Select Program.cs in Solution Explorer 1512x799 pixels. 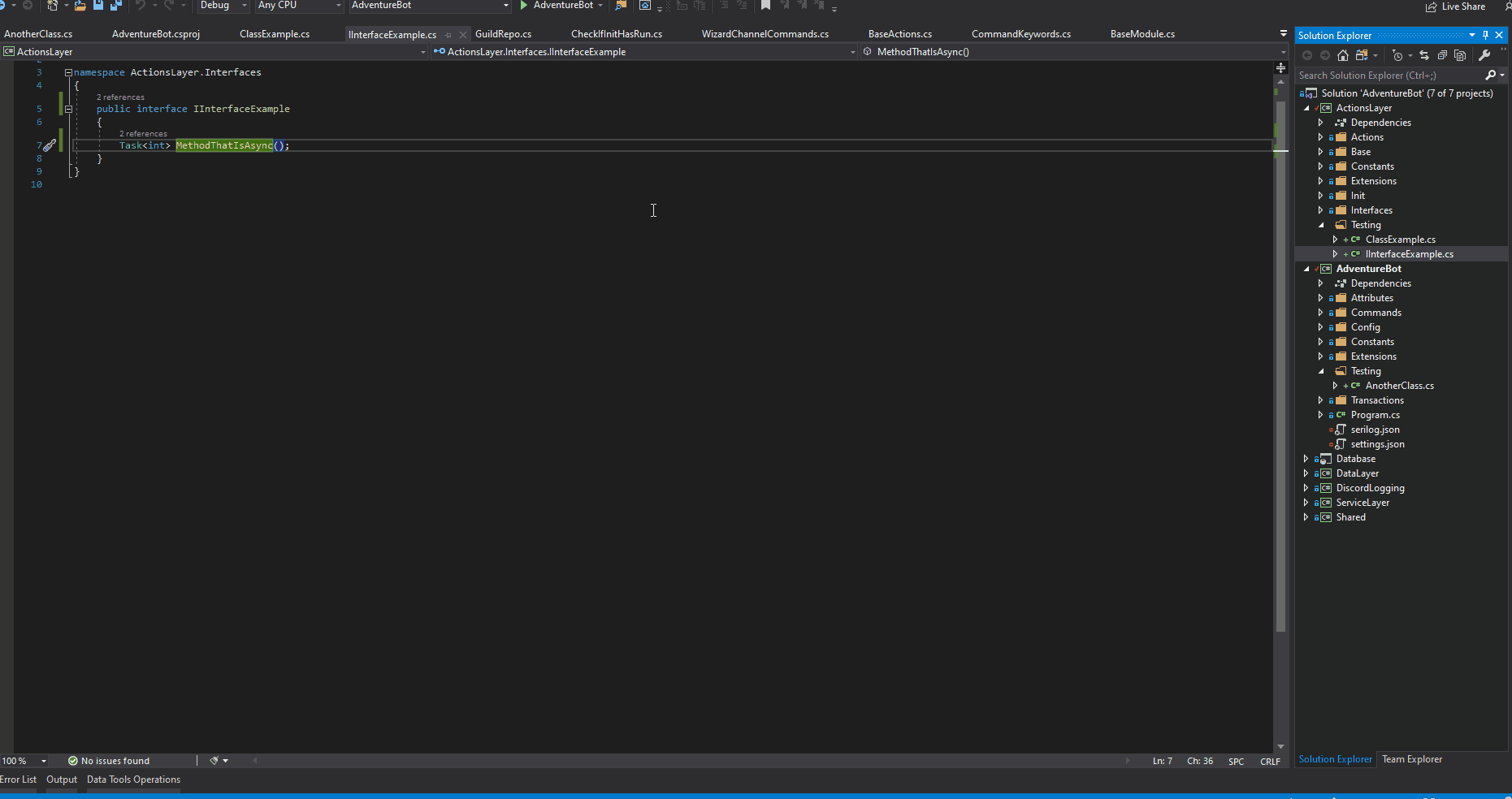click(1375, 415)
